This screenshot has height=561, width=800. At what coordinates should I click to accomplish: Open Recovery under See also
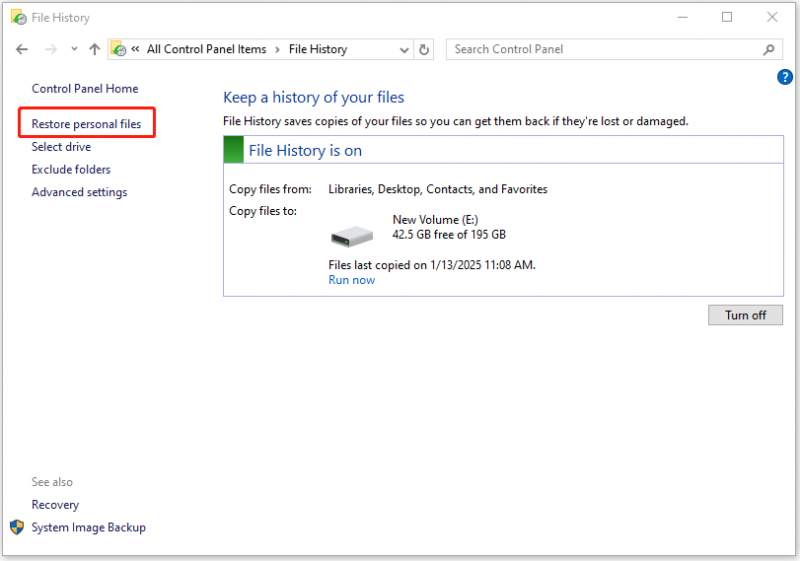click(x=55, y=505)
